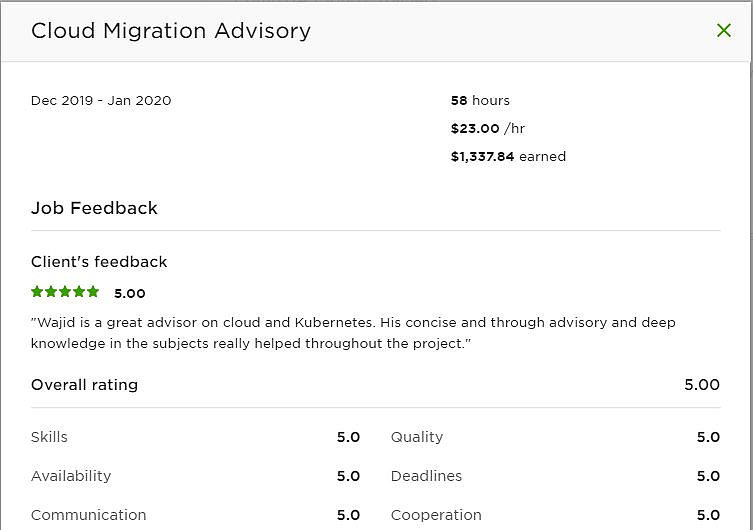Click the 'Availability' rating label
The height and width of the screenshot is (530, 753).
71,476
